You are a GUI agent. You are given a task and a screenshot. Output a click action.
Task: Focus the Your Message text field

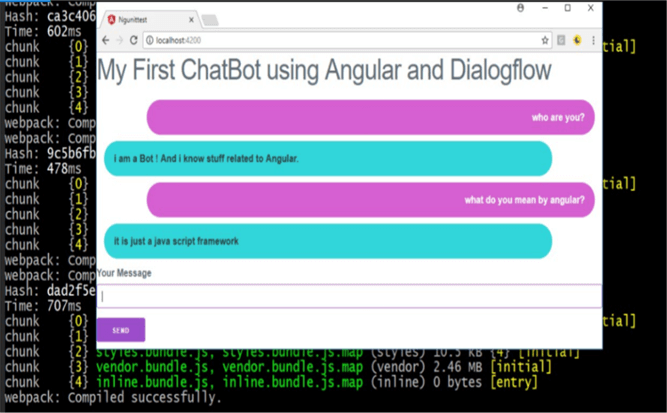point(349,296)
